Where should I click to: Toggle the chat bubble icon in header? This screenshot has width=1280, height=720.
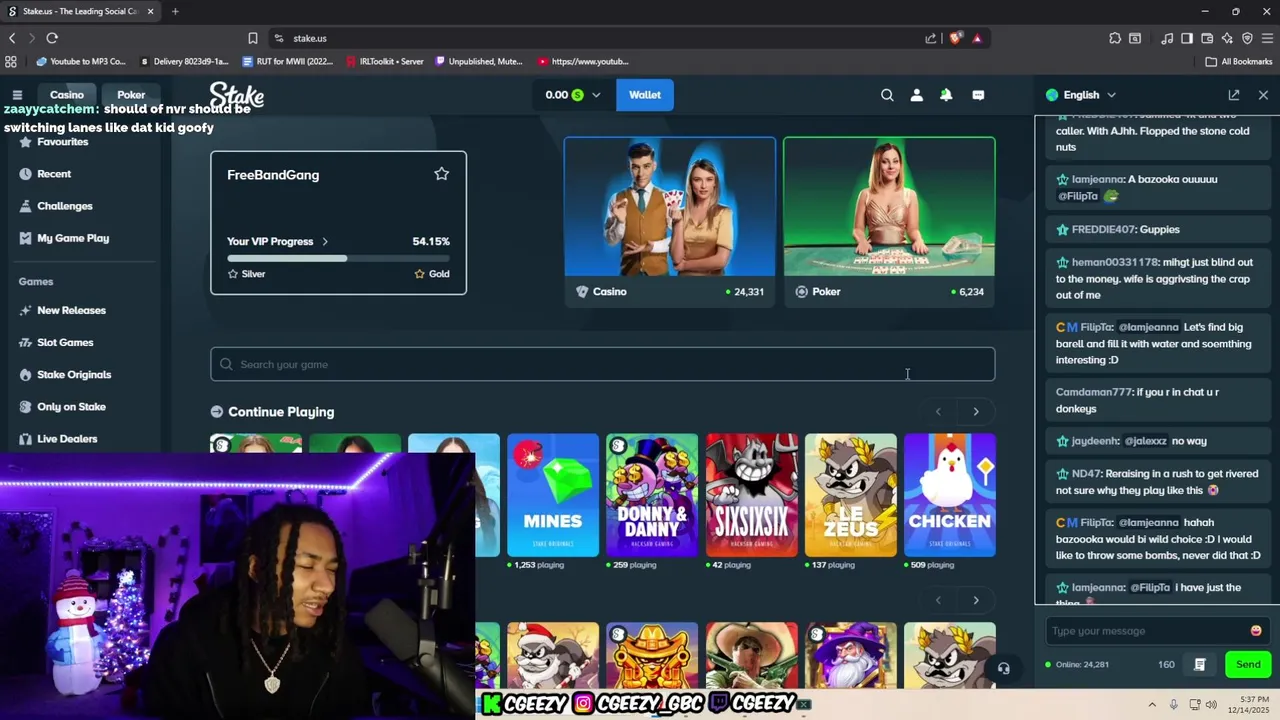pyautogui.click(x=978, y=95)
